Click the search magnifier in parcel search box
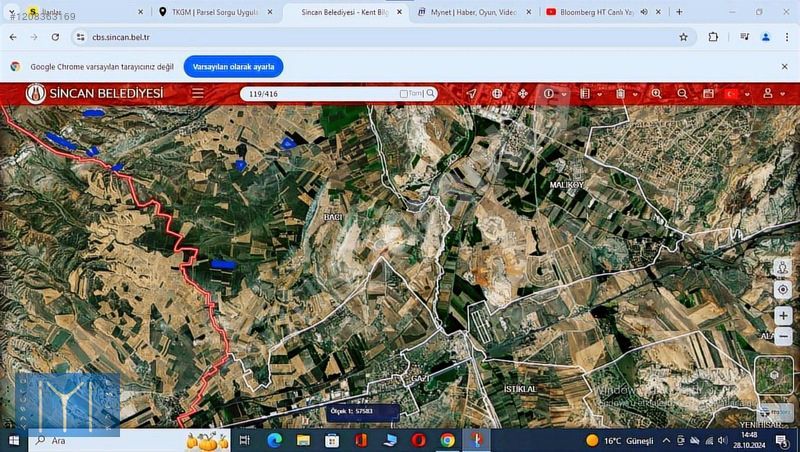Image resolution: width=800 pixels, height=452 pixels. (431, 93)
